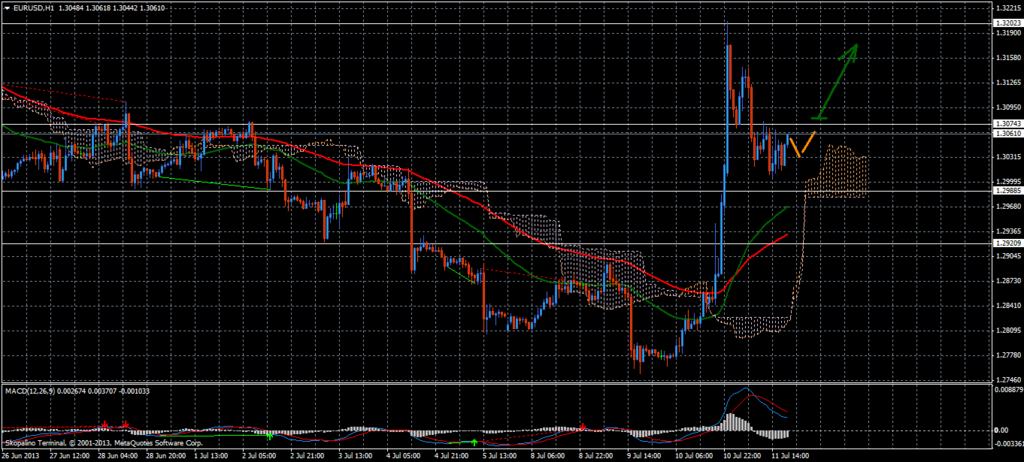Viewport: 1024px width, 462px height.
Task: Click the 1.32215 price axis value
Action: 1008,8
